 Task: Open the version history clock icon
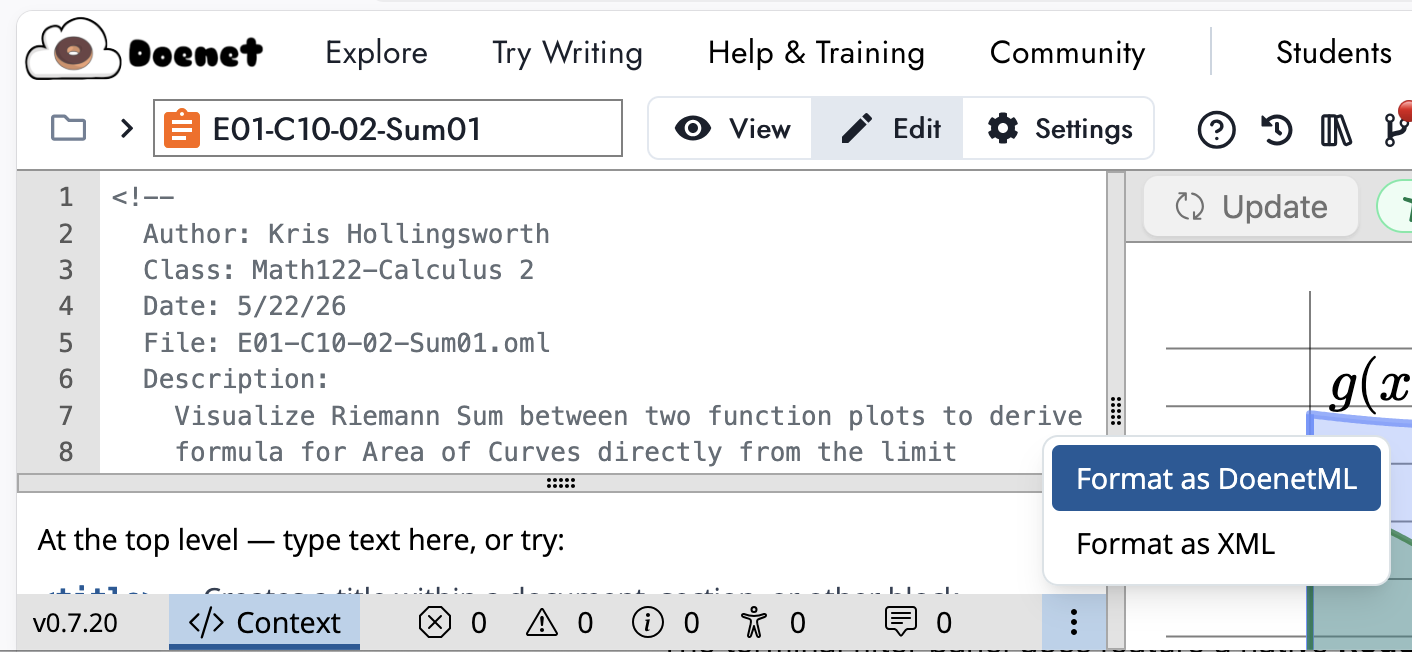[x=1276, y=130]
